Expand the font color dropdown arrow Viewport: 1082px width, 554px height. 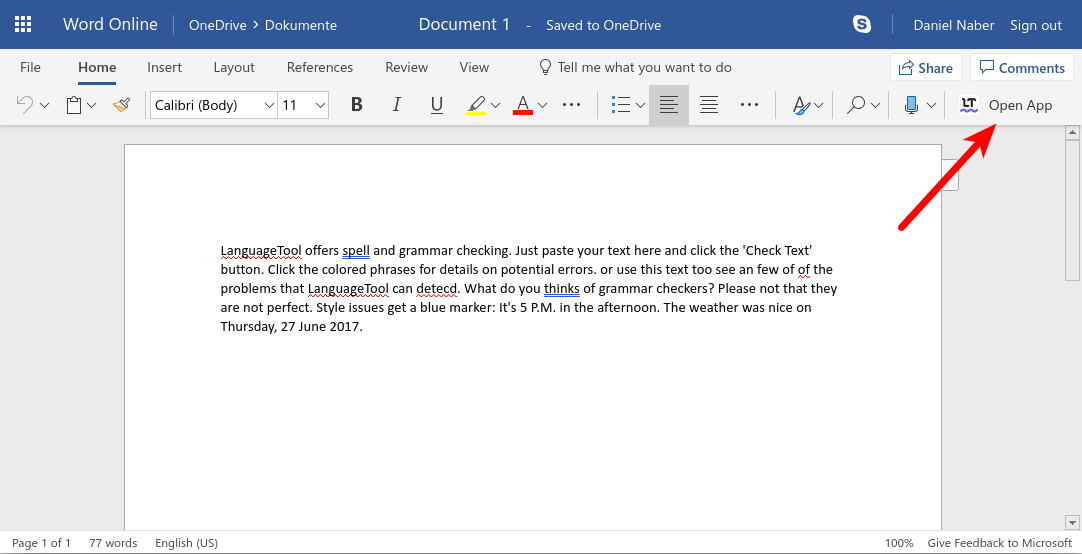[x=542, y=106]
